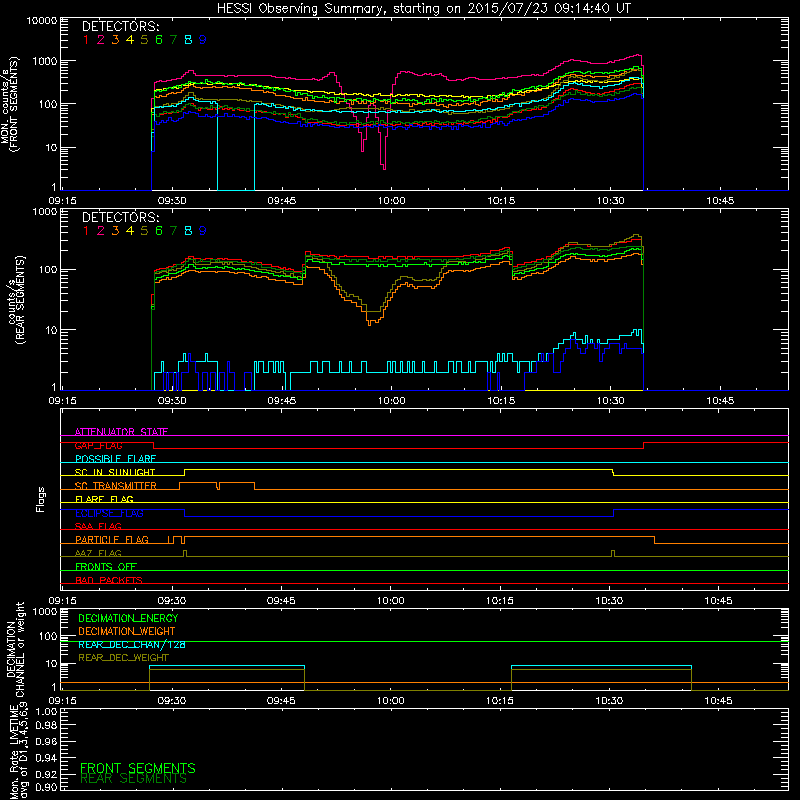
Task: Click the Mon. Rate LIVETIME axis label
Action: [x=18, y=750]
